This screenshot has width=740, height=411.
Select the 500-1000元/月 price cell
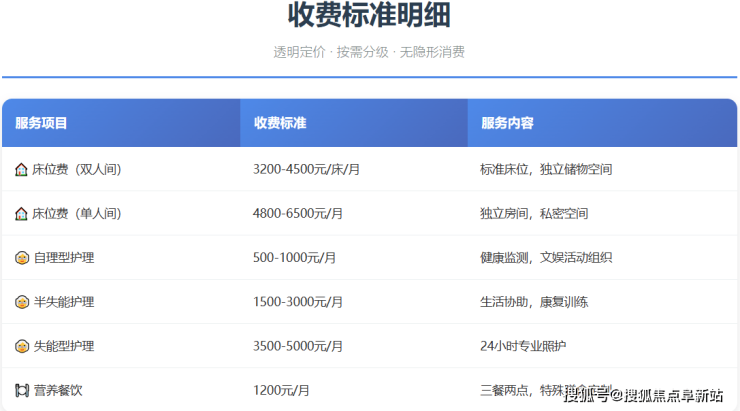click(294, 258)
